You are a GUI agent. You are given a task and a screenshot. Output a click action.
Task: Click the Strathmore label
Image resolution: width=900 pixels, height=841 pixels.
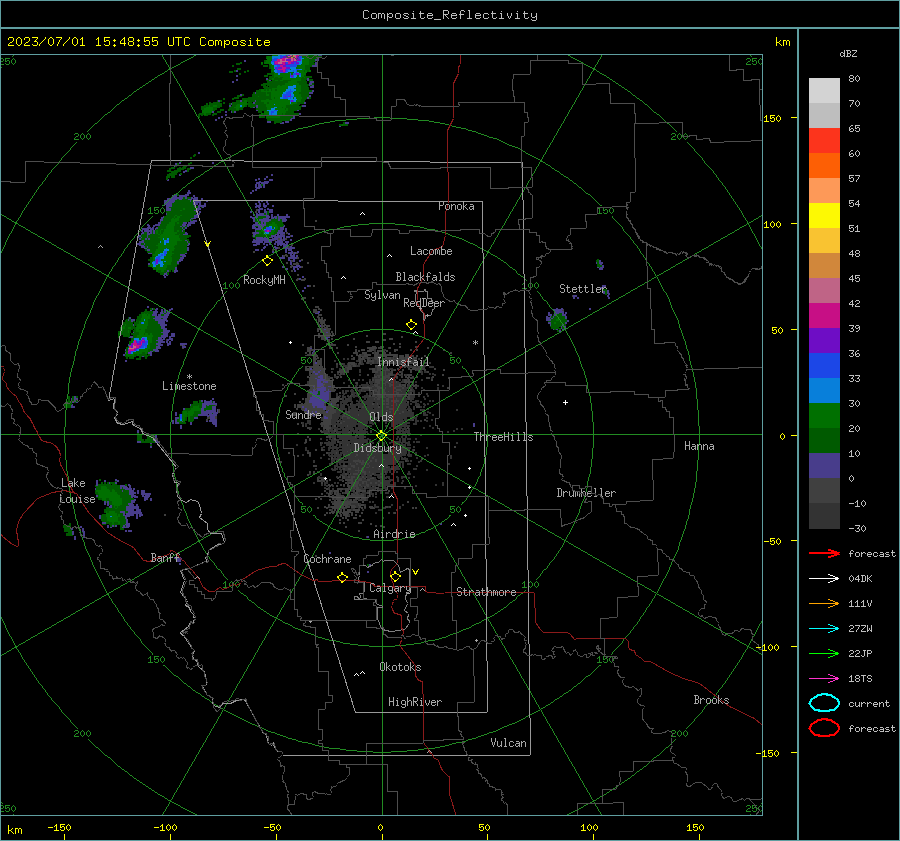(x=486, y=592)
